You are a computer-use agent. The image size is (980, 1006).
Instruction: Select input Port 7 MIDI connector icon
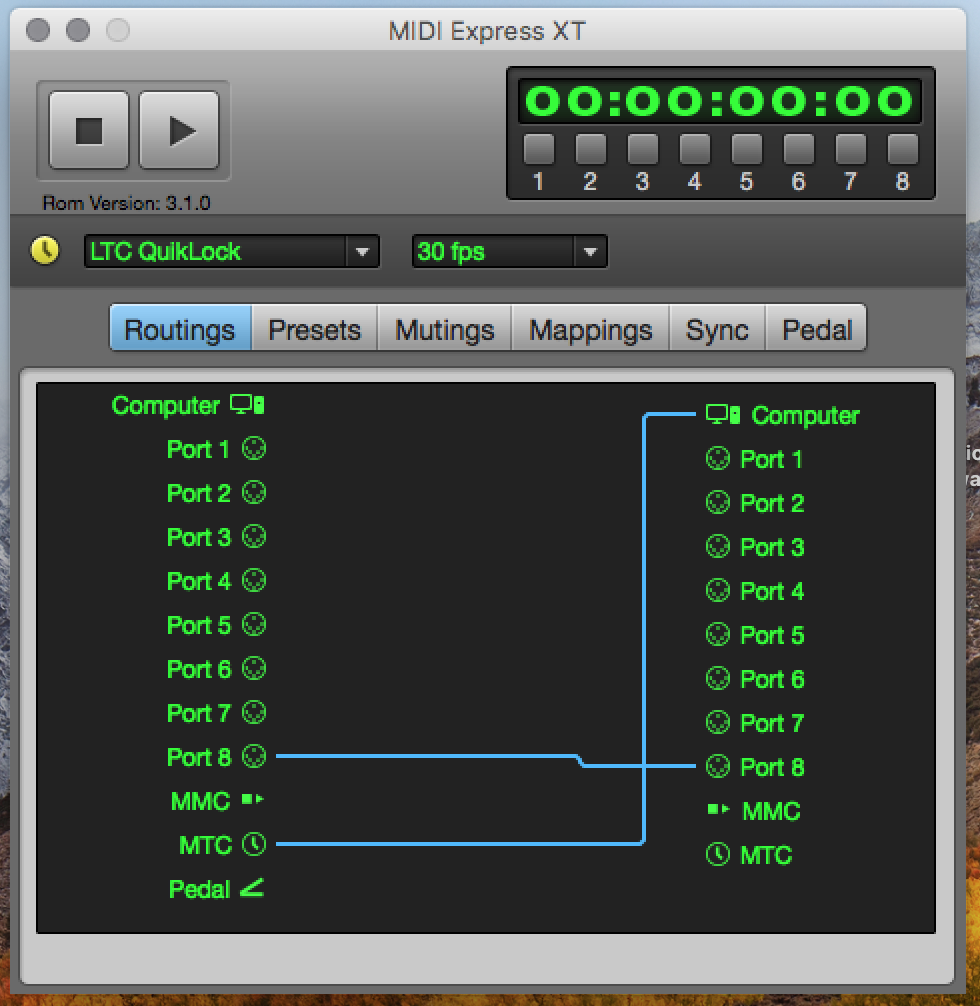pyautogui.click(x=254, y=712)
